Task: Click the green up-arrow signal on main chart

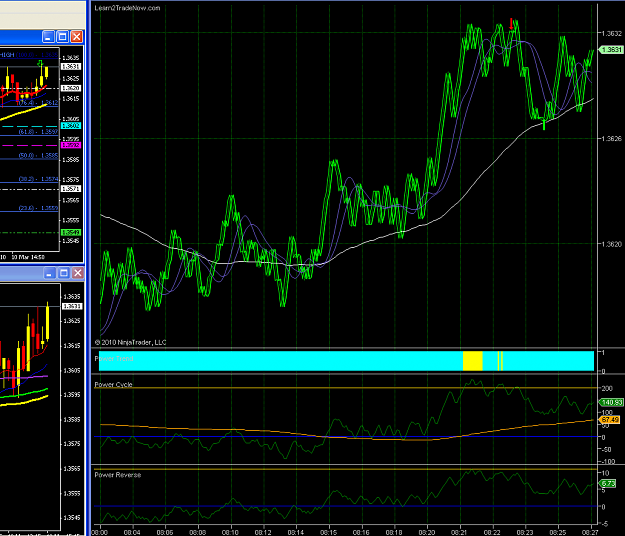Action: click(544, 124)
